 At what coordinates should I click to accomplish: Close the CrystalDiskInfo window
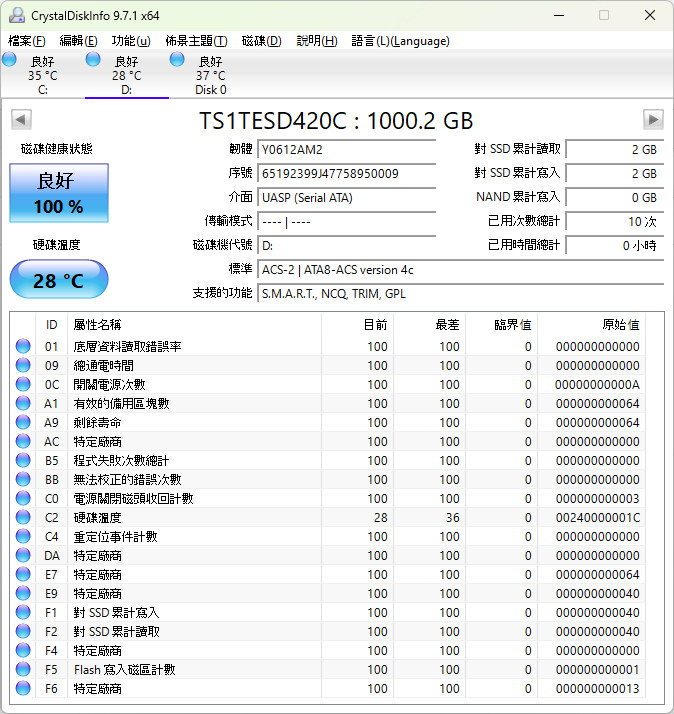pyautogui.click(x=650, y=15)
